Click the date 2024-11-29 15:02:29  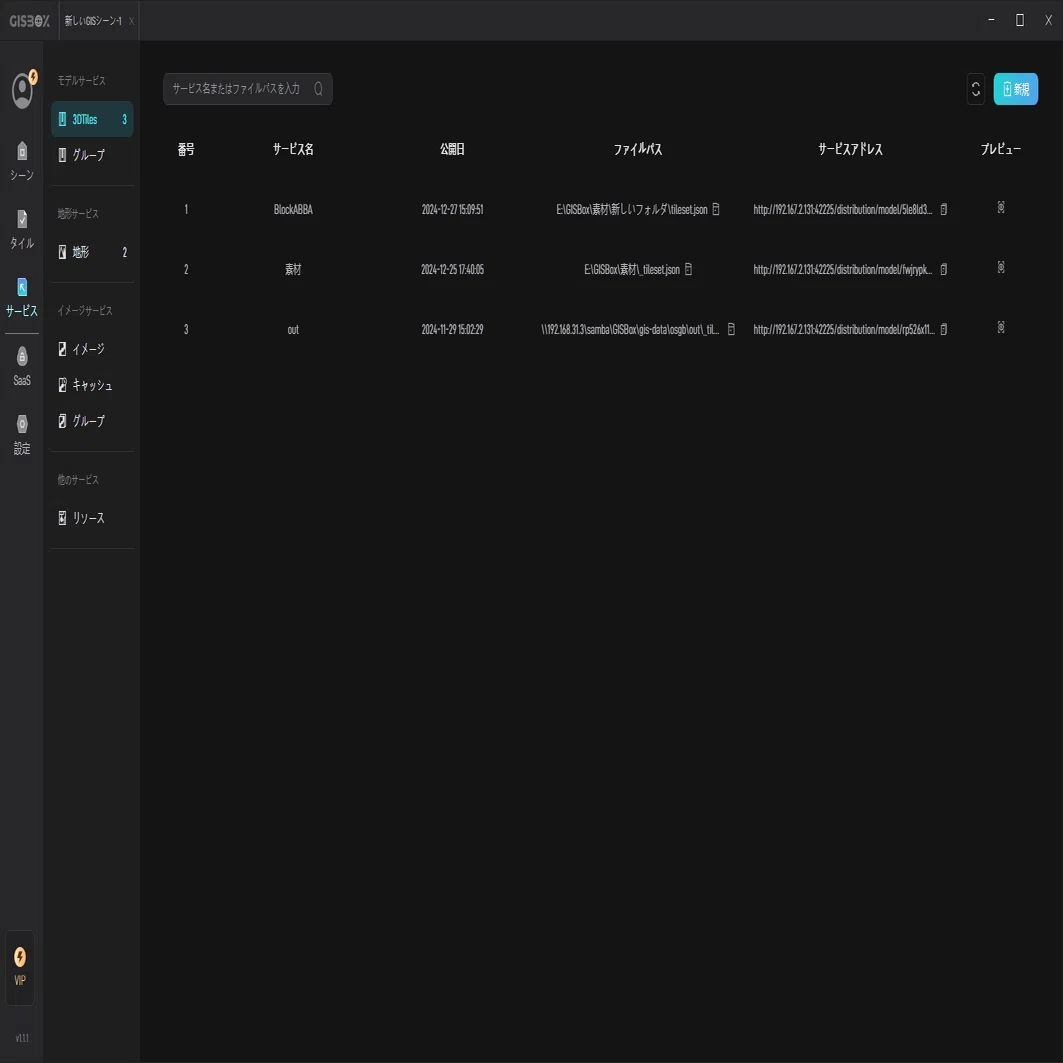coord(452,329)
